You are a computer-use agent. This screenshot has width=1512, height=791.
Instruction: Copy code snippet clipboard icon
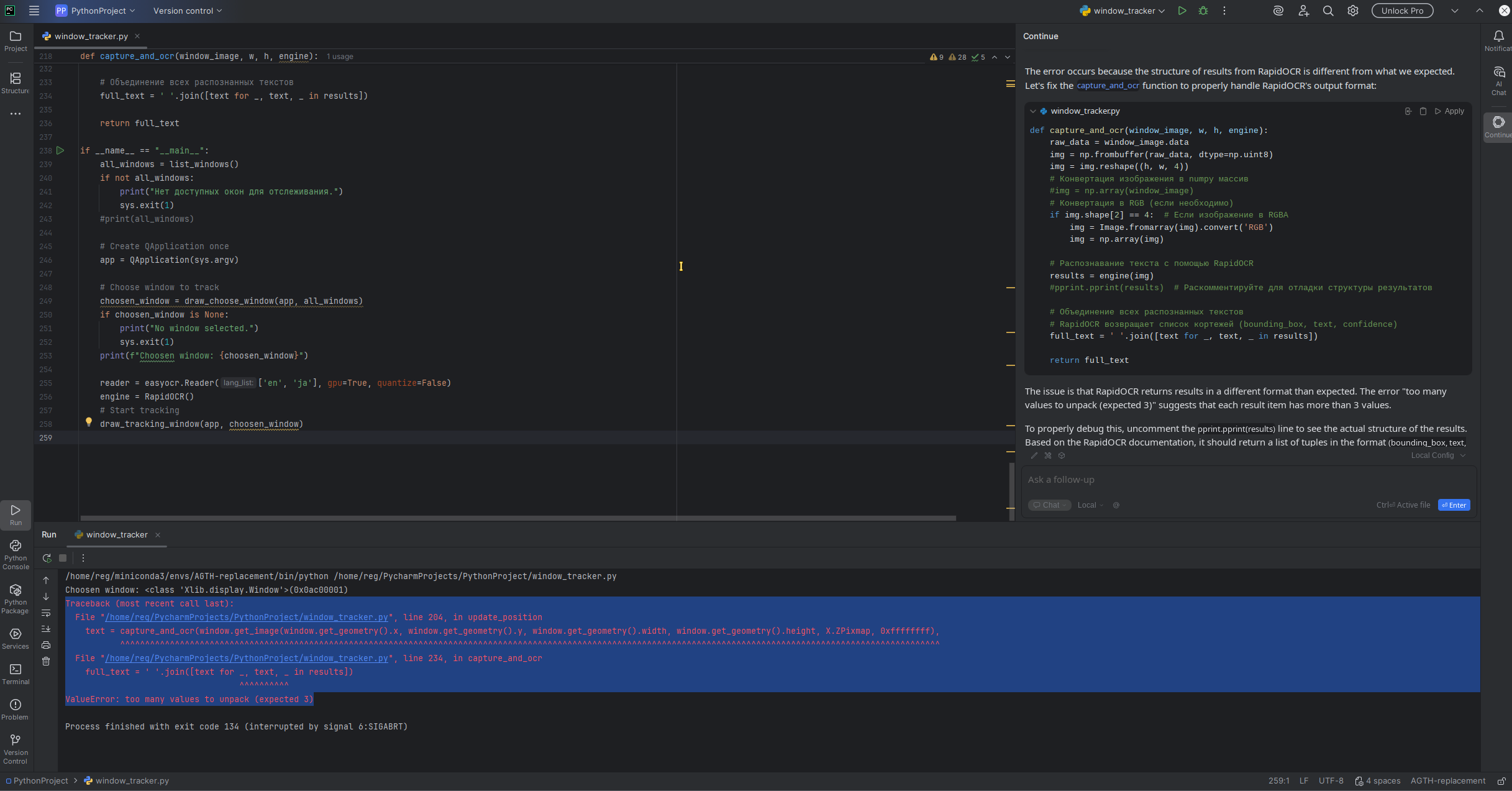pyautogui.click(x=1423, y=111)
